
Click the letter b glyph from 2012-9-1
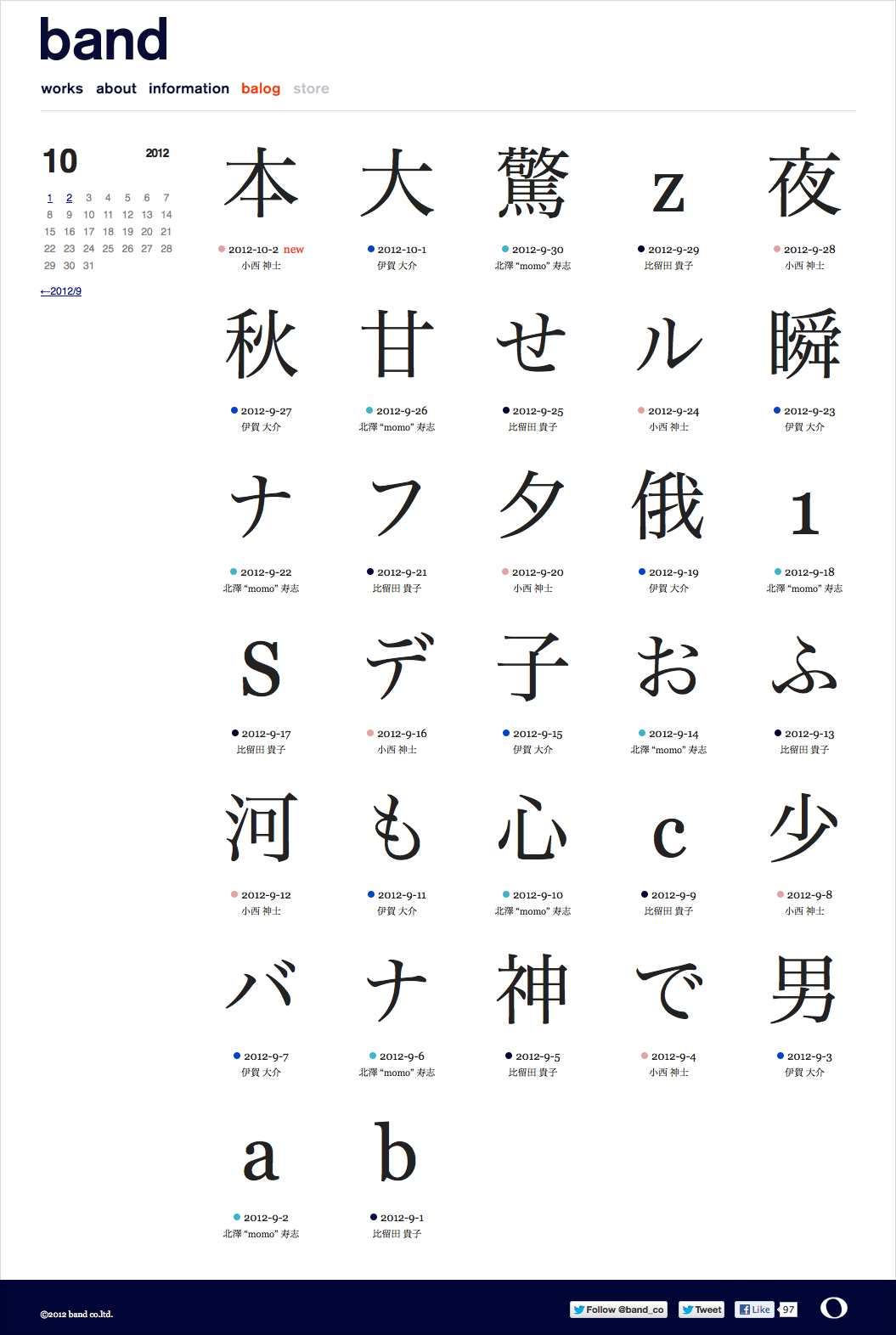coord(397,1152)
